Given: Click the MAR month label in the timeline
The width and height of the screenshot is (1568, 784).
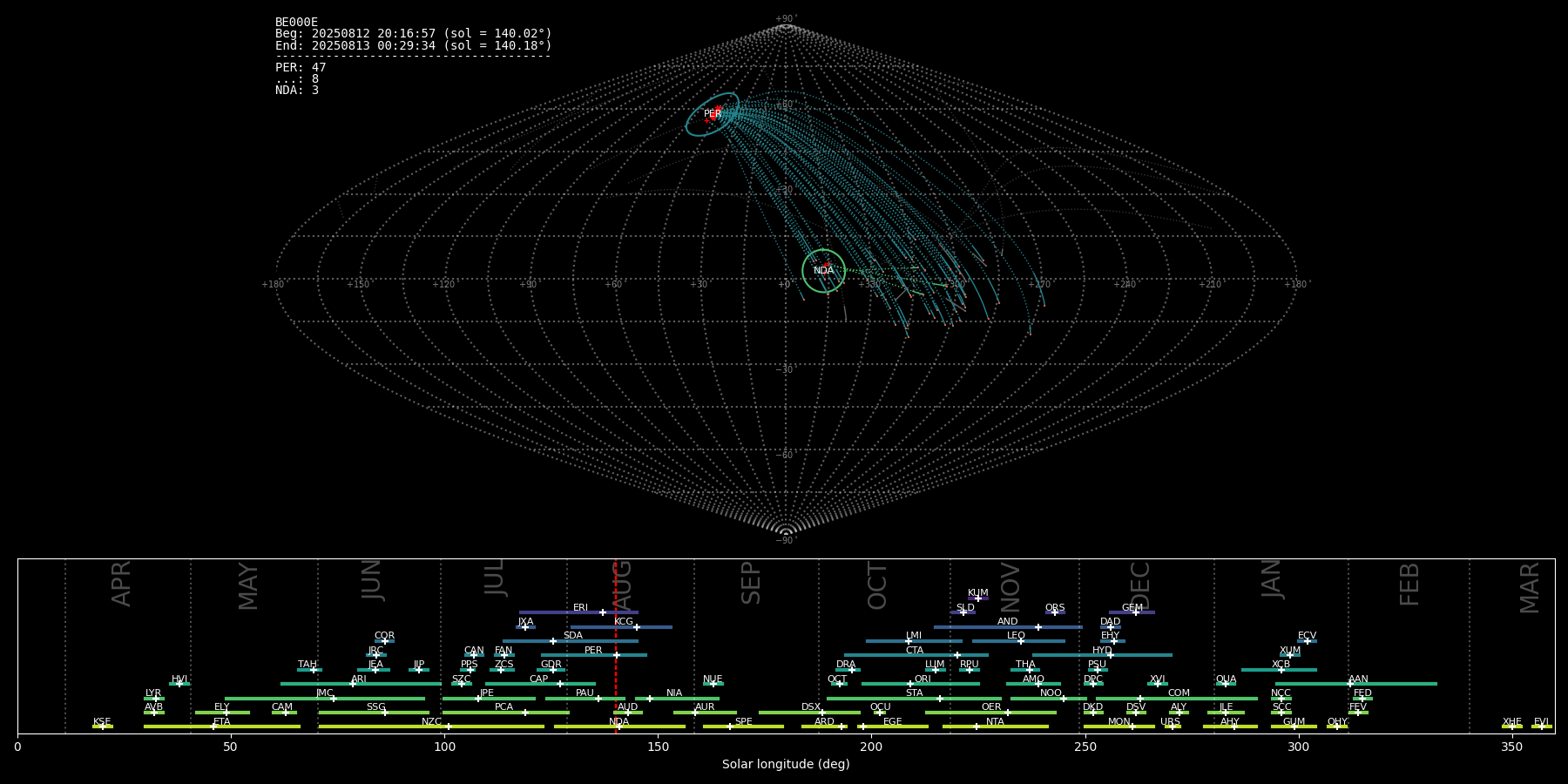Looking at the screenshot, I should (1530, 587).
